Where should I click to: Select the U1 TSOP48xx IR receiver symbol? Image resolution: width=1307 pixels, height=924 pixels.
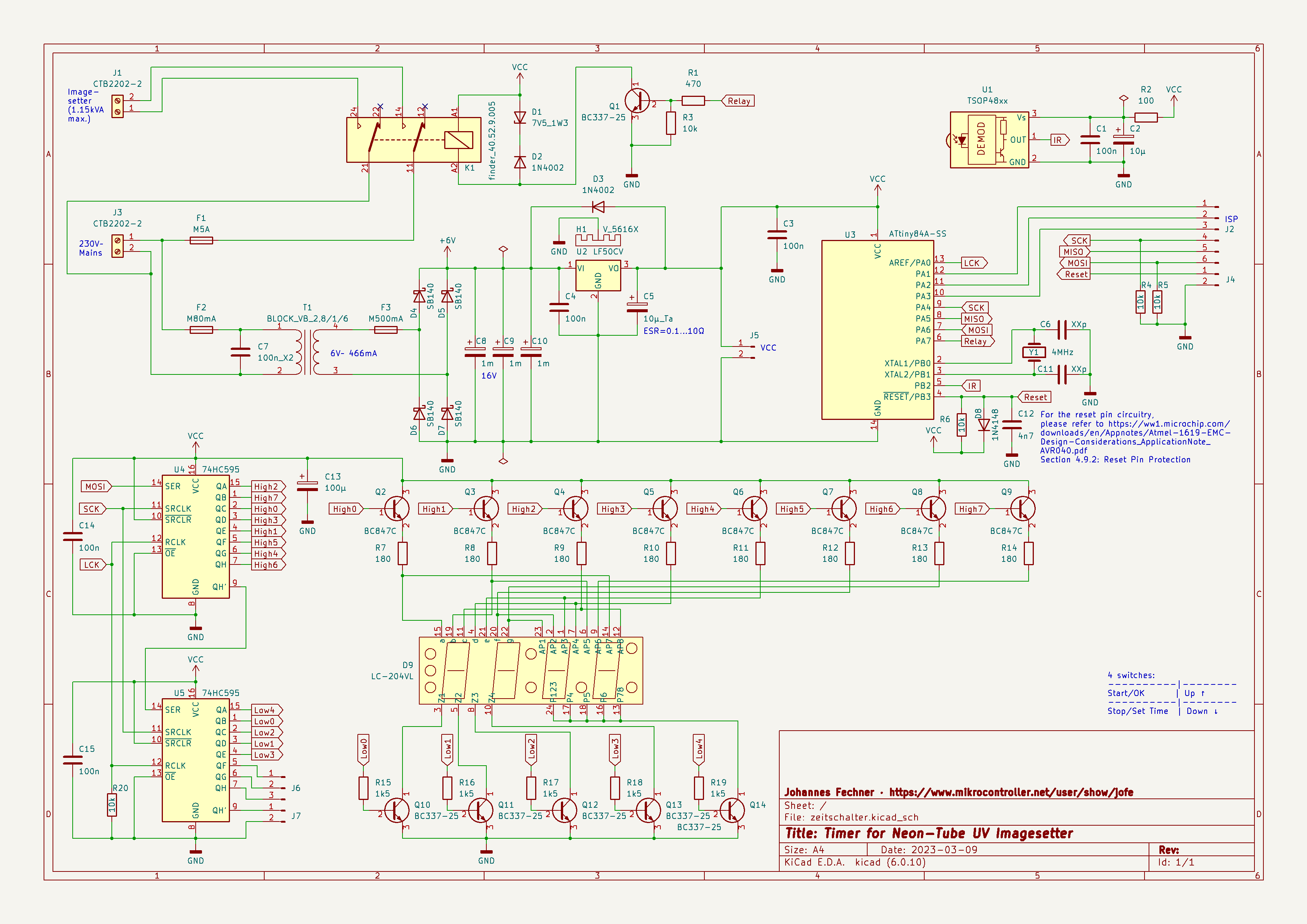(989, 140)
